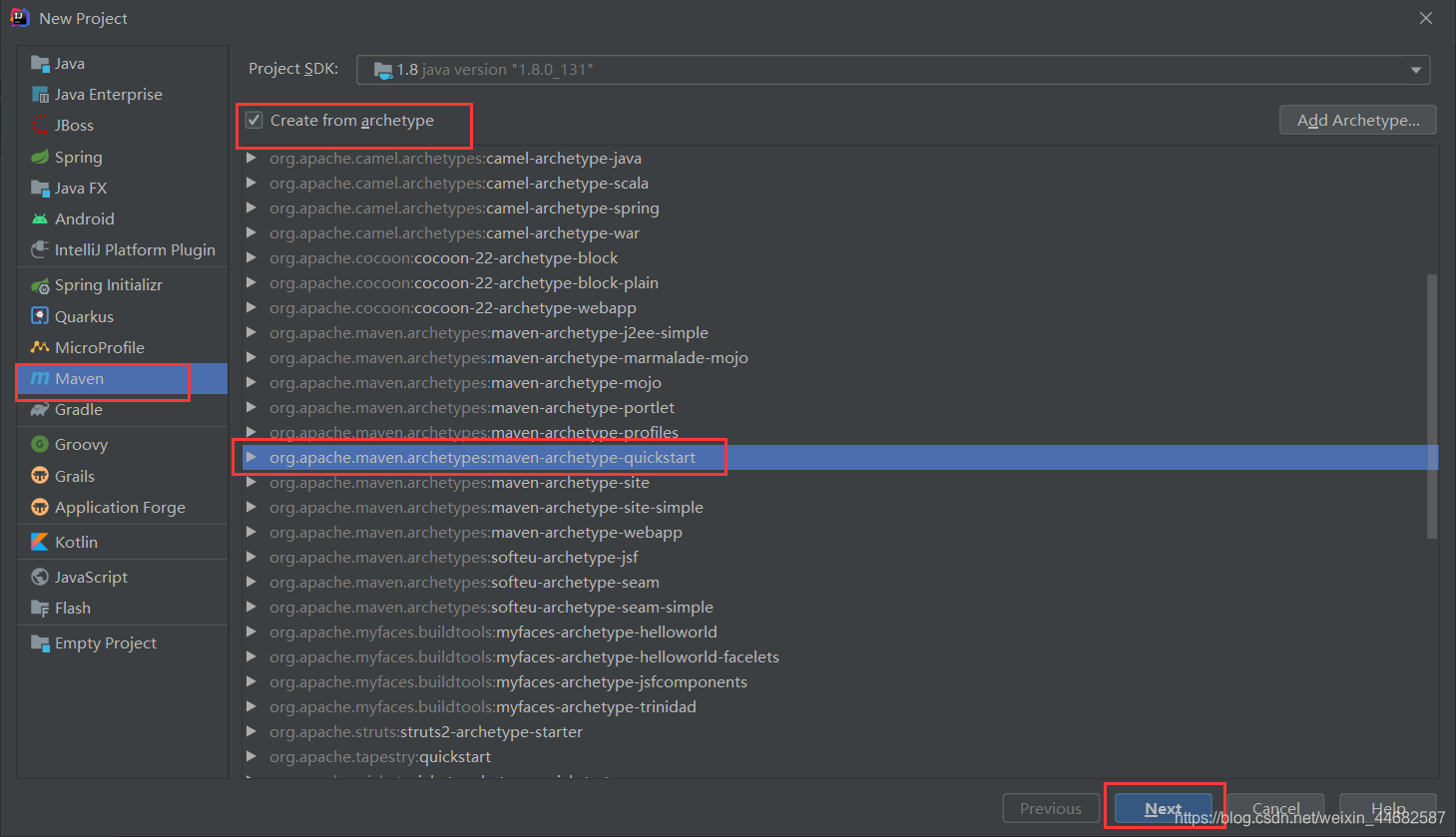Click the MicroProfile icon
The width and height of the screenshot is (1456, 837).
pos(40,347)
